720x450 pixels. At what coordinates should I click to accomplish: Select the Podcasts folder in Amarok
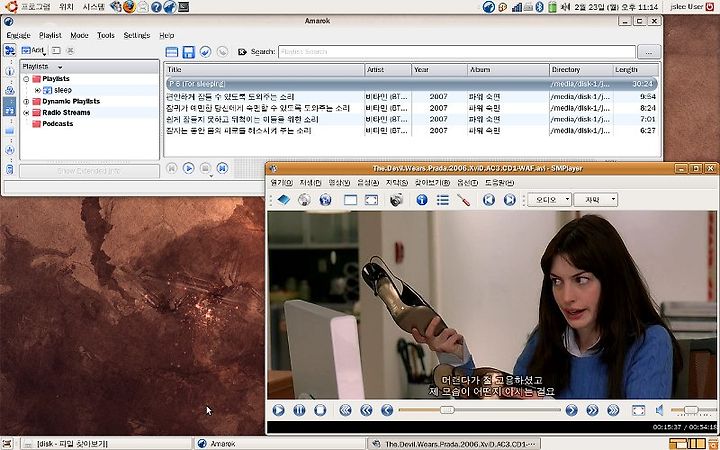tap(52, 124)
